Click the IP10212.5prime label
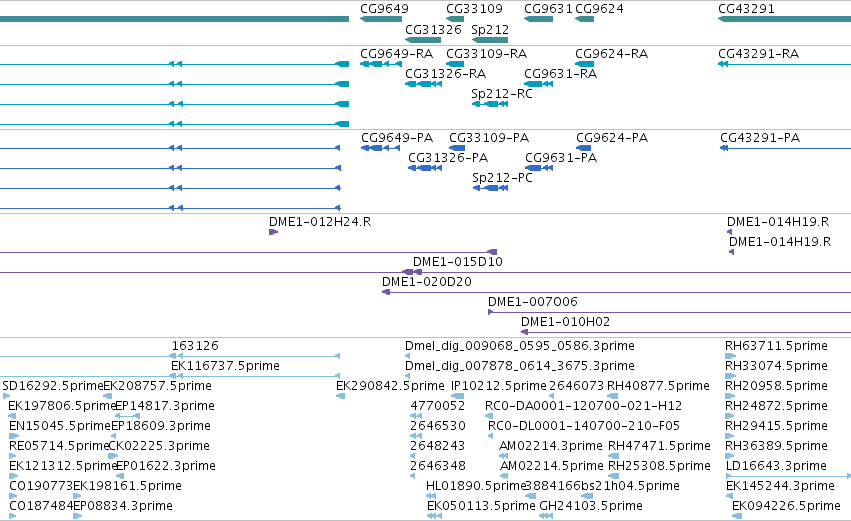Screen dimensions: 851x521 (x=499, y=386)
